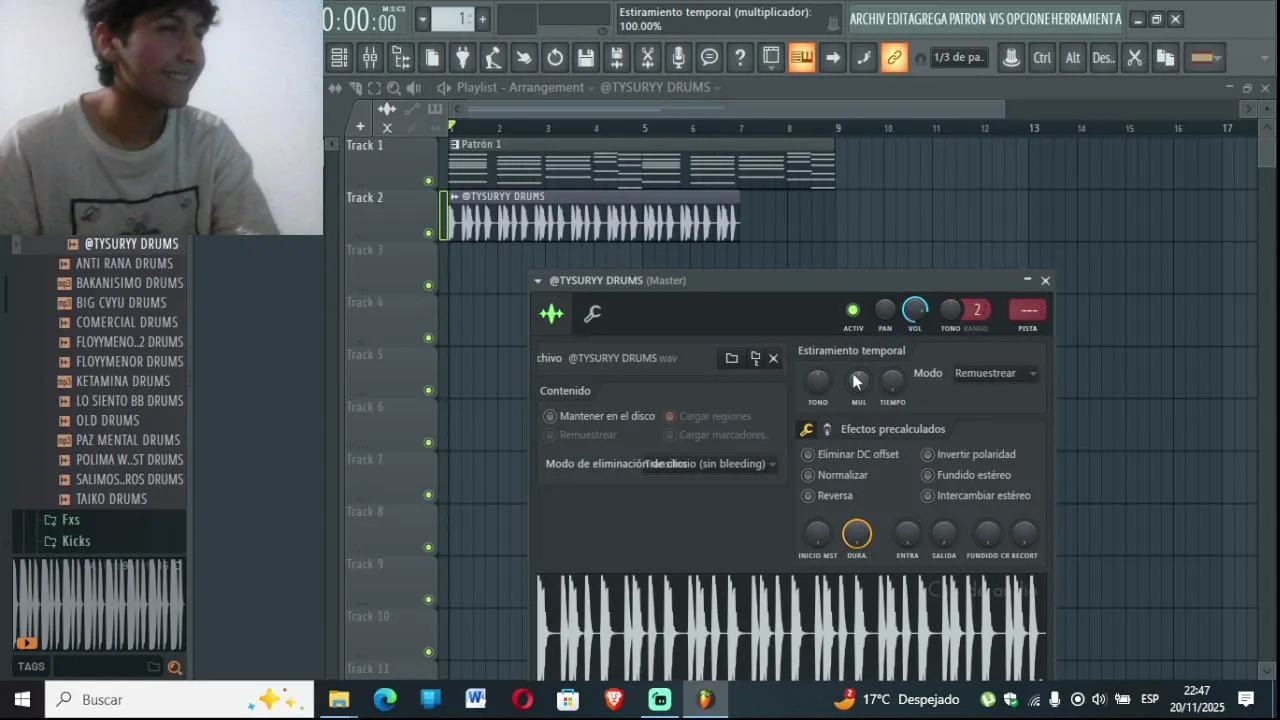
Task: Expand the Kicks folder in browser
Action: [x=76, y=542]
